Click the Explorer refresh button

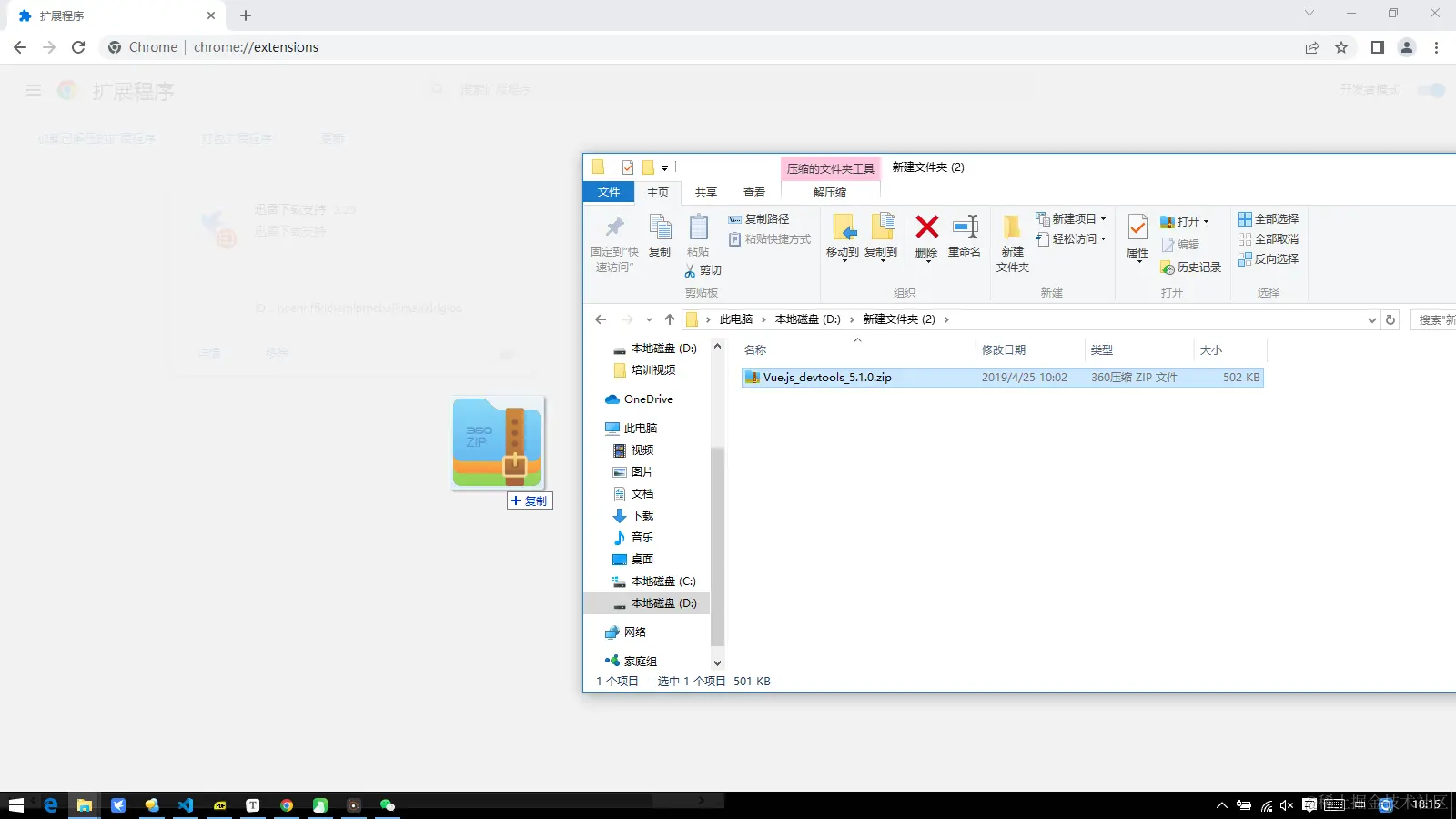[1390, 319]
